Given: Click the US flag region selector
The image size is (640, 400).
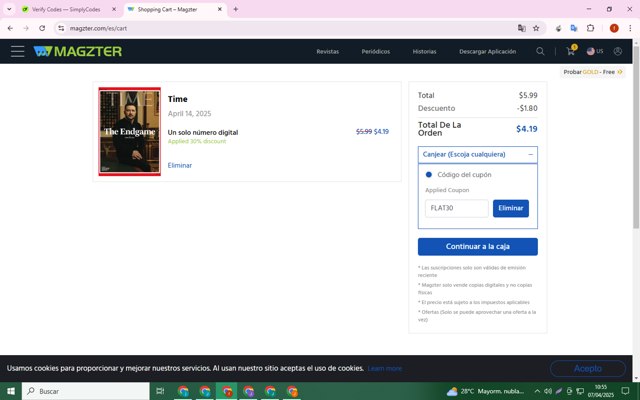Looking at the screenshot, I should pos(595,51).
